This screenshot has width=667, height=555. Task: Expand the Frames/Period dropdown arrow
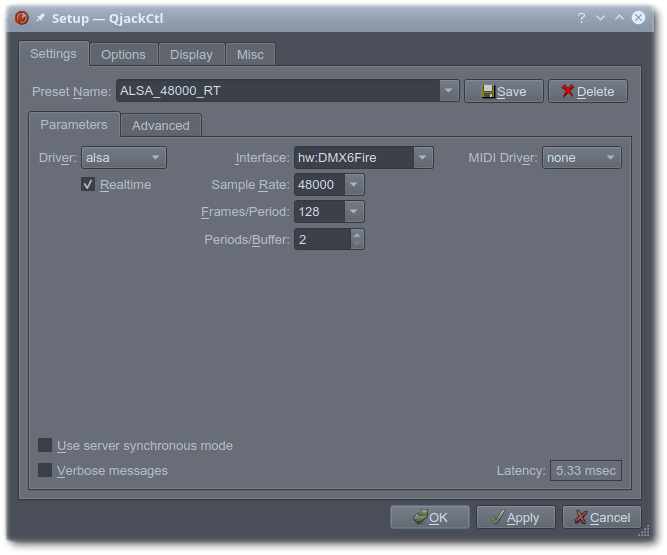click(x=354, y=211)
